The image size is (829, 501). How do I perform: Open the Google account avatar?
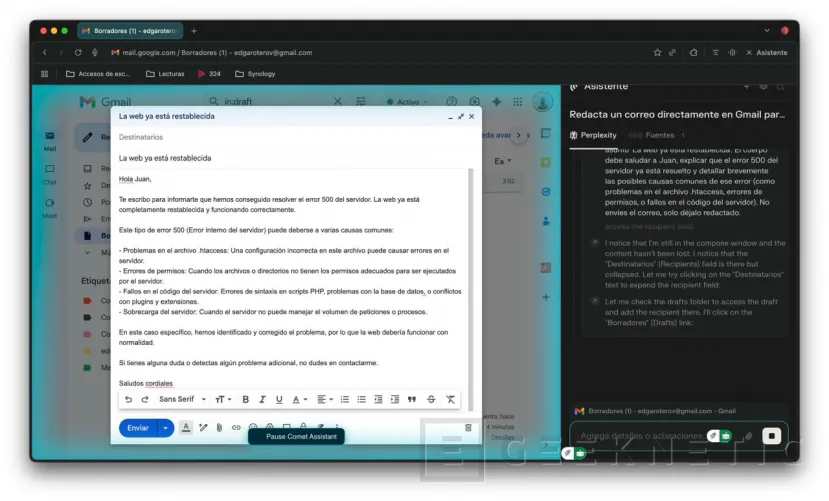[x=542, y=101]
